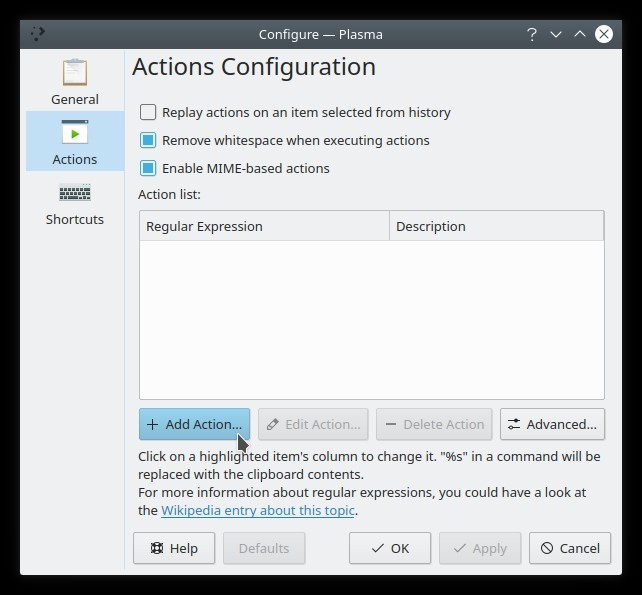
Task: Click the empty action list area
Action: pos(371,320)
